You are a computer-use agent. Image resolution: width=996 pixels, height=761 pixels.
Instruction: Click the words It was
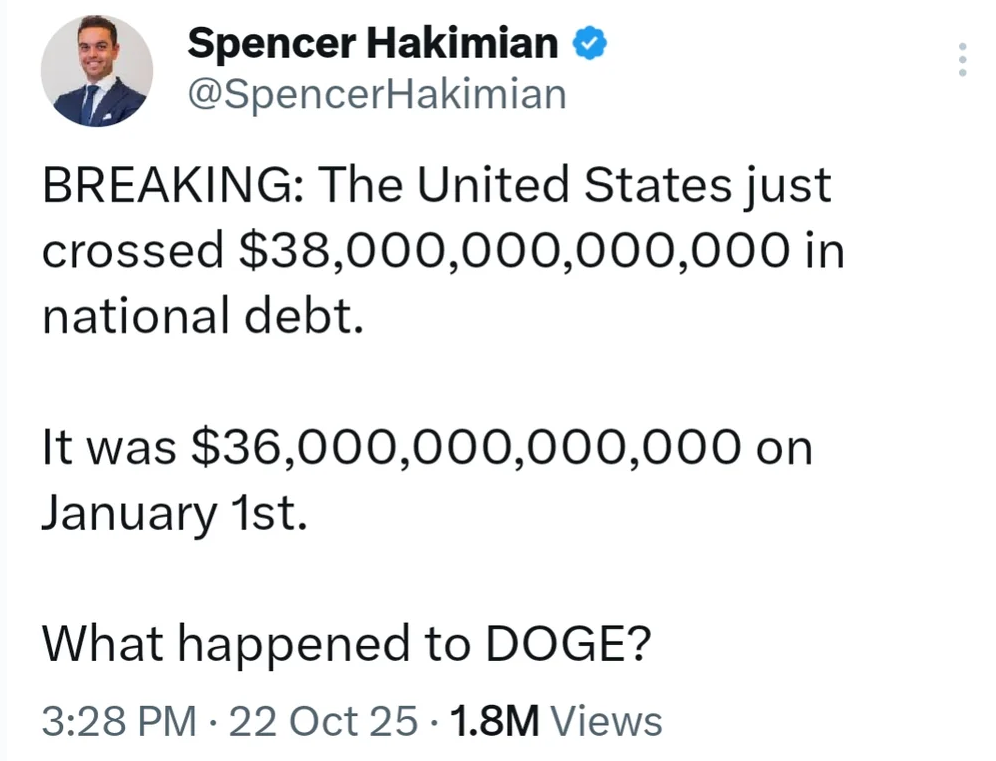[106, 448]
